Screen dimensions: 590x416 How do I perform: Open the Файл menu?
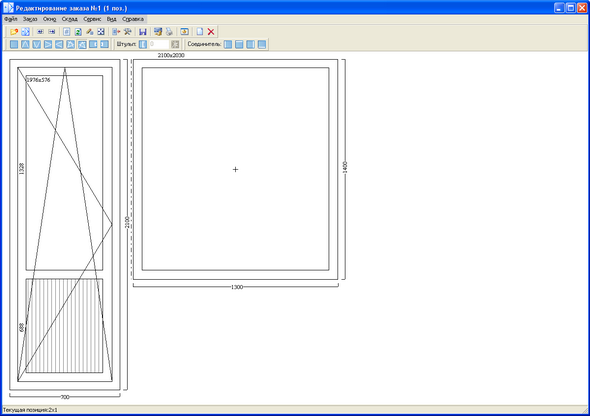11,19
